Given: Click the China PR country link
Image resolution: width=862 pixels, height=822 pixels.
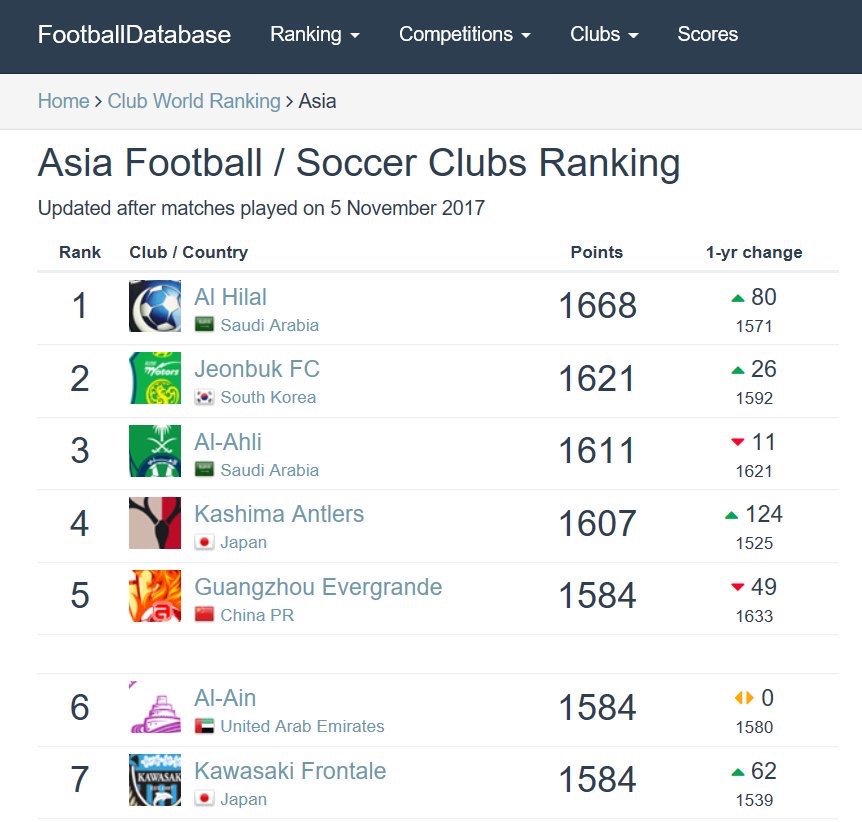Looking at the screenshot, I should click(x=257, y=615).
